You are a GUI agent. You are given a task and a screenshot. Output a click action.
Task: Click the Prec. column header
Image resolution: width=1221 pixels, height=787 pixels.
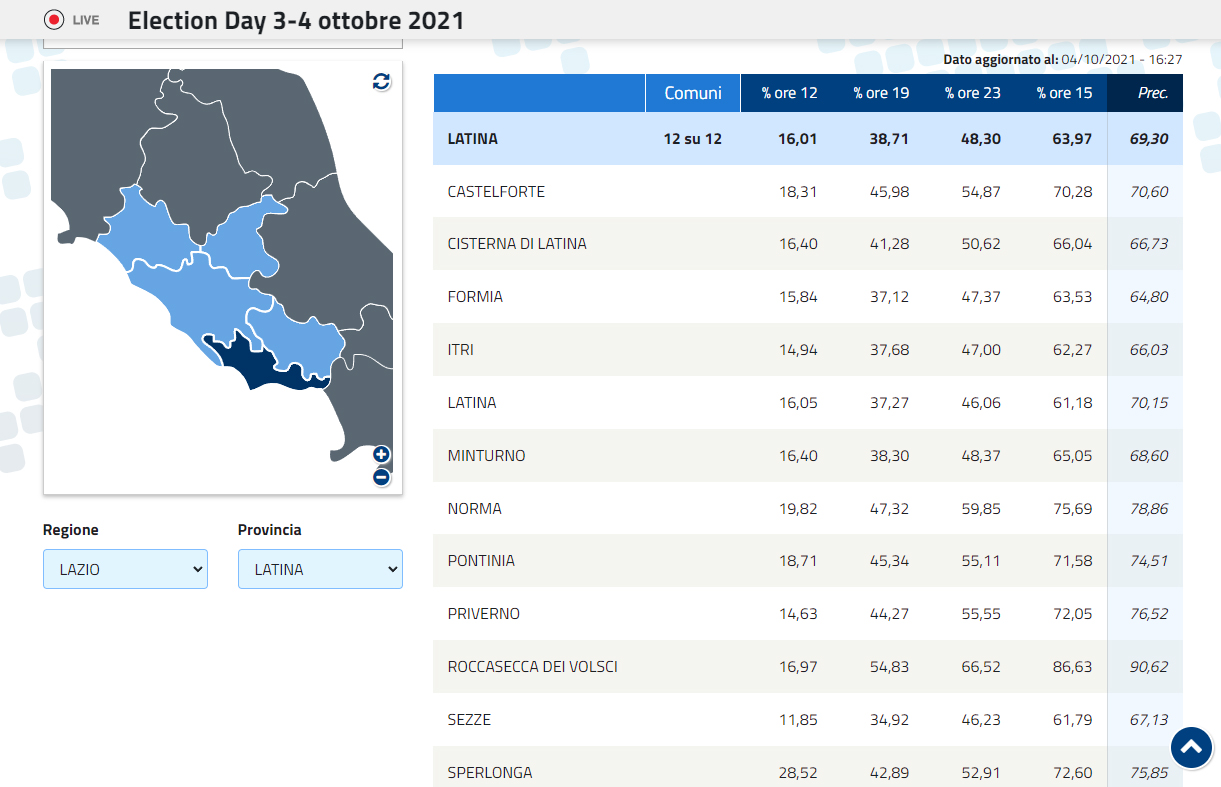pos(1152,93)
